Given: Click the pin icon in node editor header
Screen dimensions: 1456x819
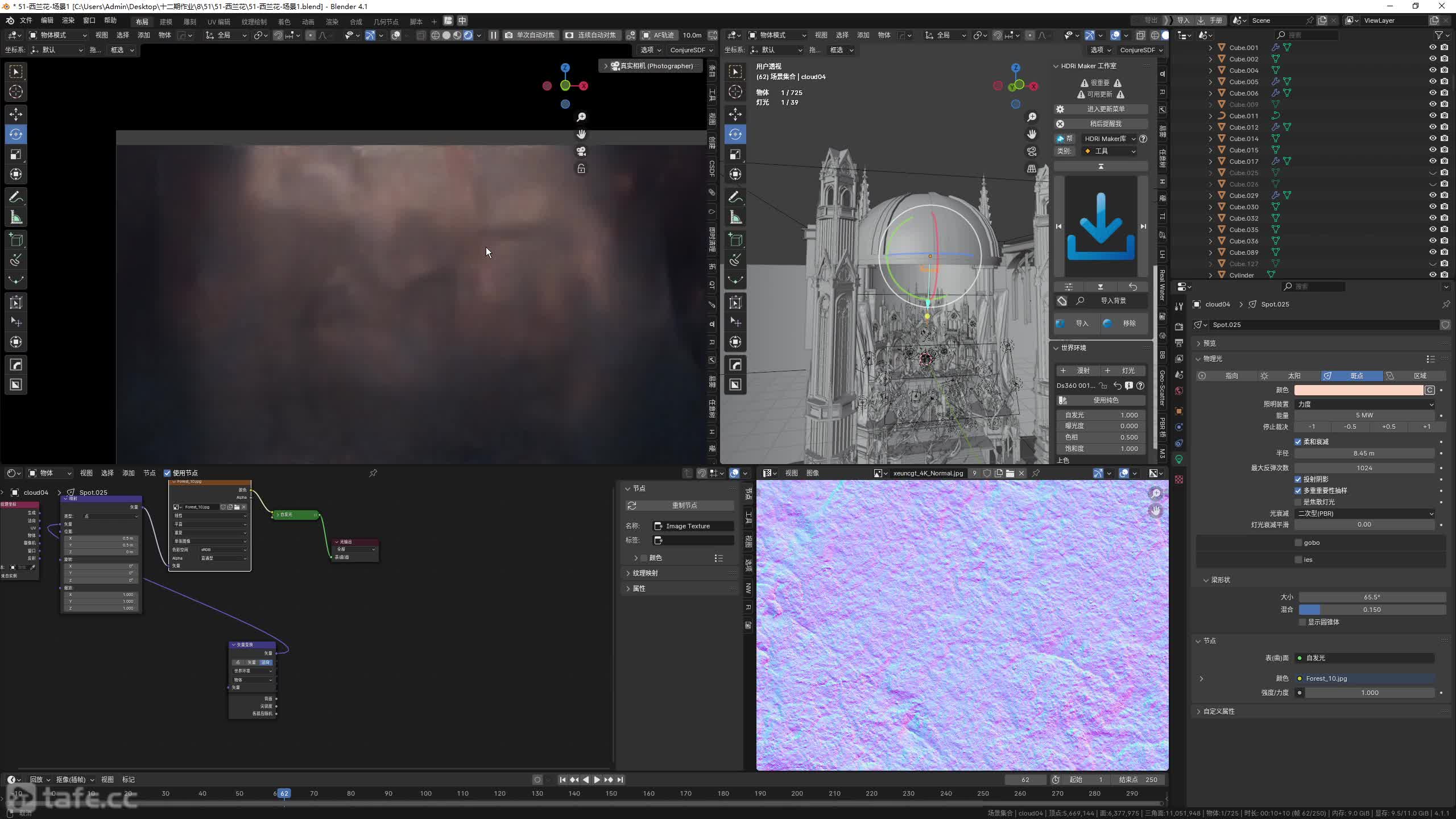Looking at the screenshot, I should click(x=373, y=473).
